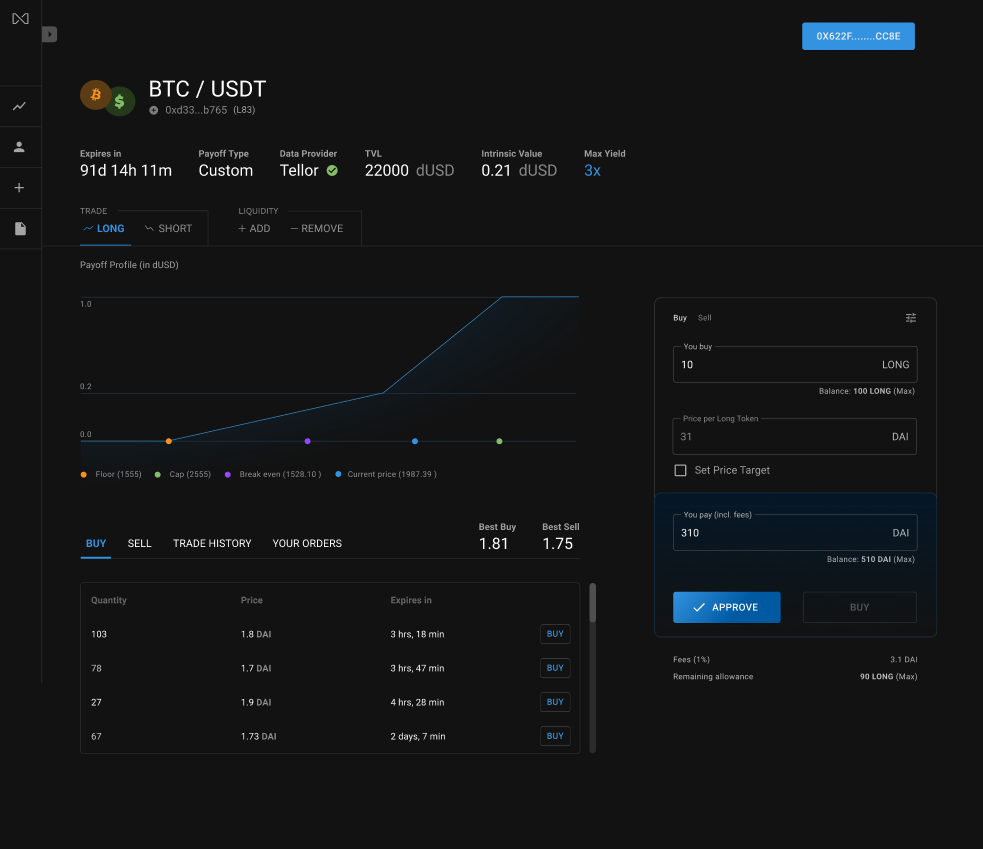Click the wallet address 0X622F...CC8E button
This screenshot has width=983, height=849.
[858, 36]
